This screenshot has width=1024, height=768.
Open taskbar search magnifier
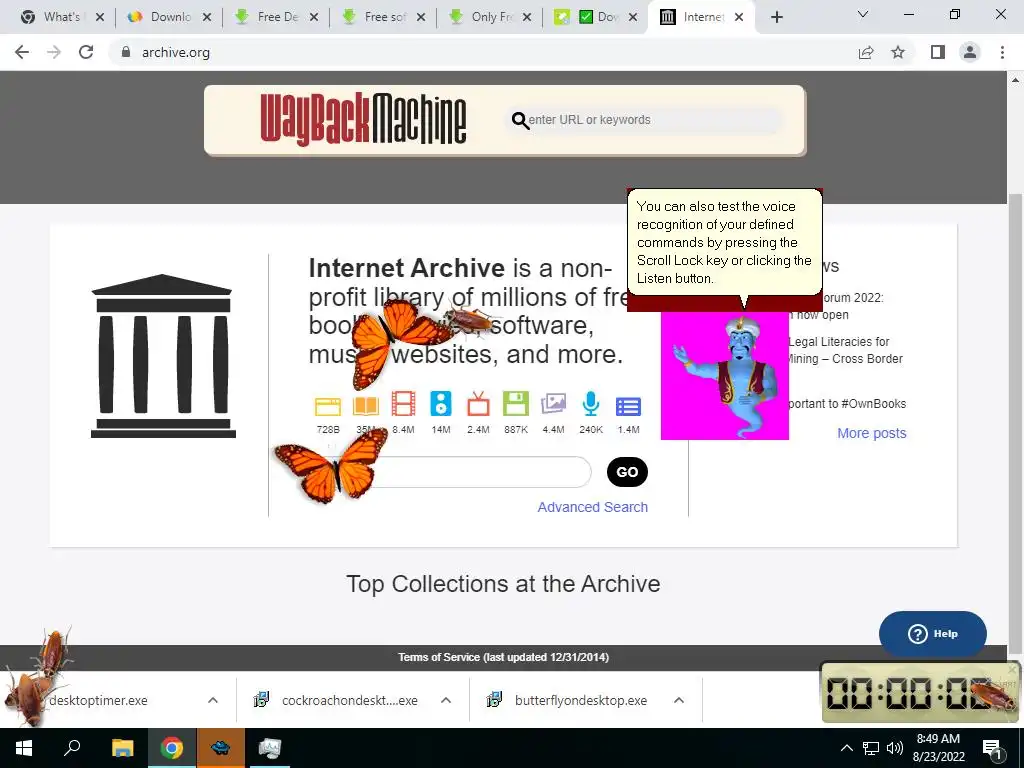pos(72,748)
